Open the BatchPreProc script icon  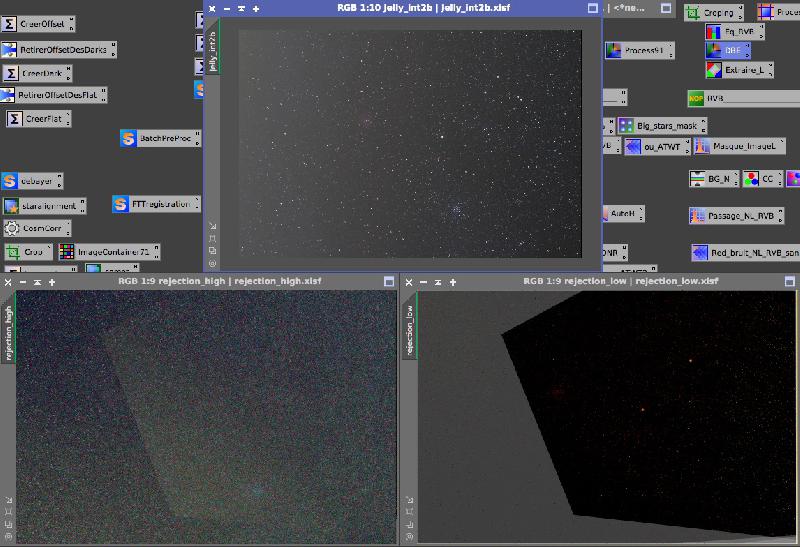[160, 138]
